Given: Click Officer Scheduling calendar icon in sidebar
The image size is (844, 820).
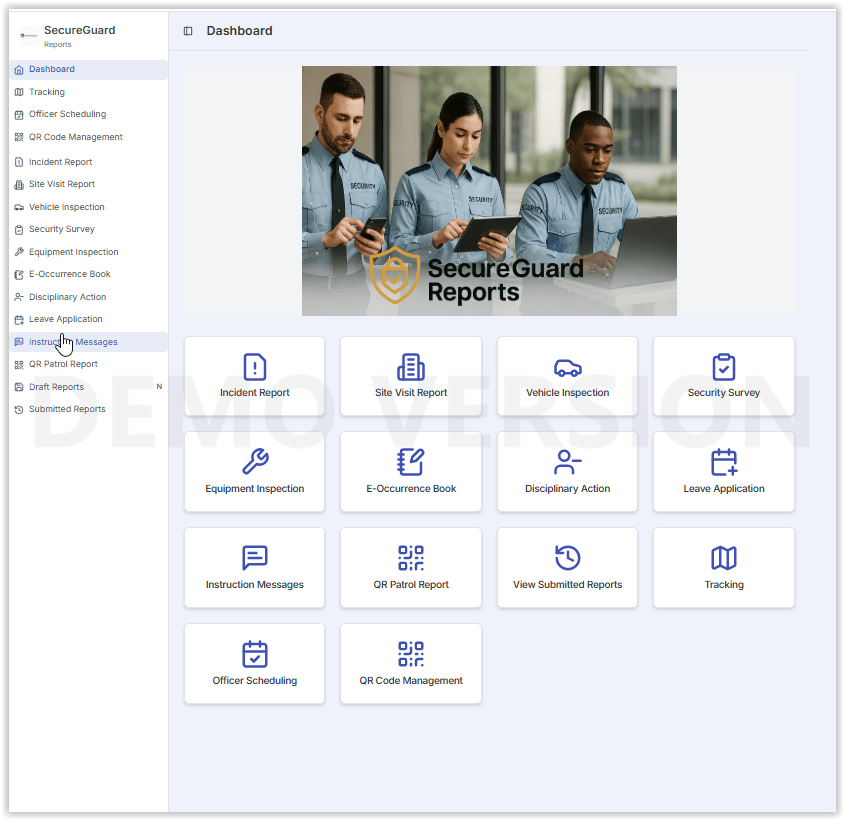Looking at the screenshot, I should pos(19,115).
